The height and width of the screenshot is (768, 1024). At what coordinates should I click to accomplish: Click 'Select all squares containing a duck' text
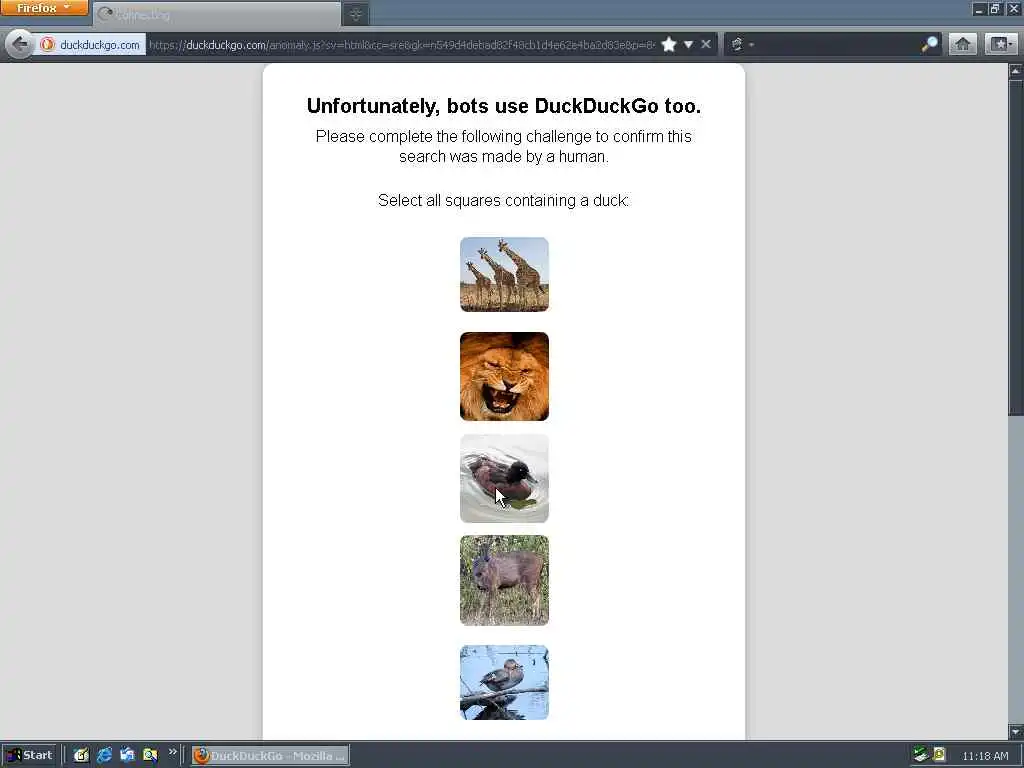pyautogui.click(x=504, y=200)
